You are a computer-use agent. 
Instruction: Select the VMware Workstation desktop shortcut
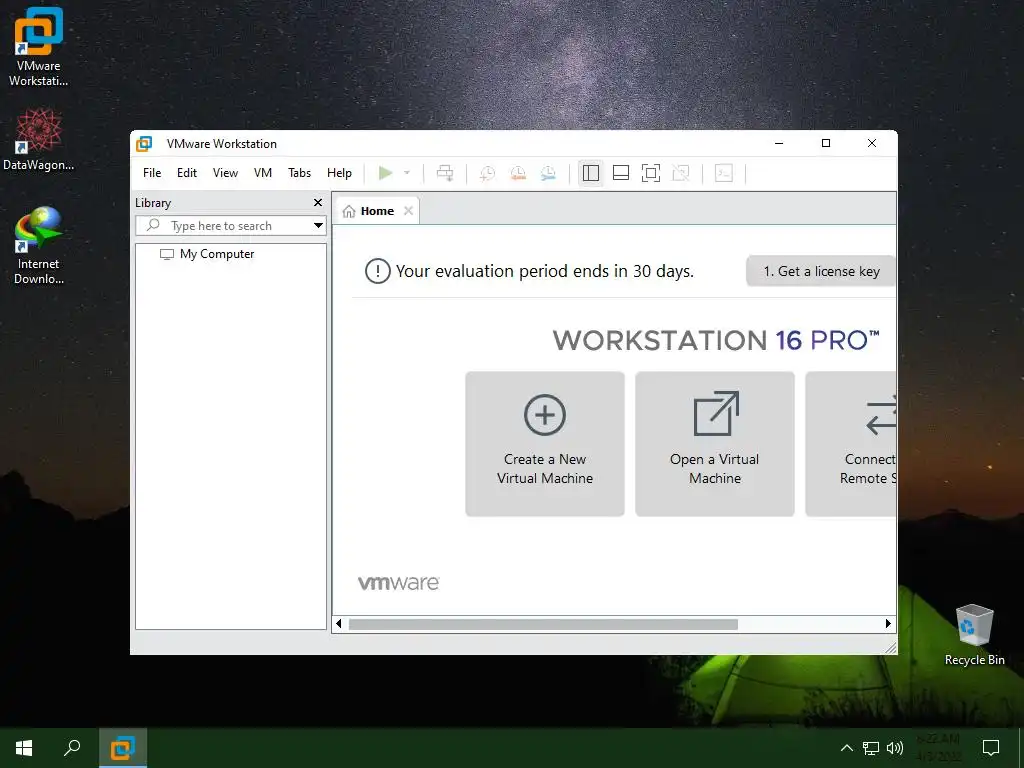[39, 47]
